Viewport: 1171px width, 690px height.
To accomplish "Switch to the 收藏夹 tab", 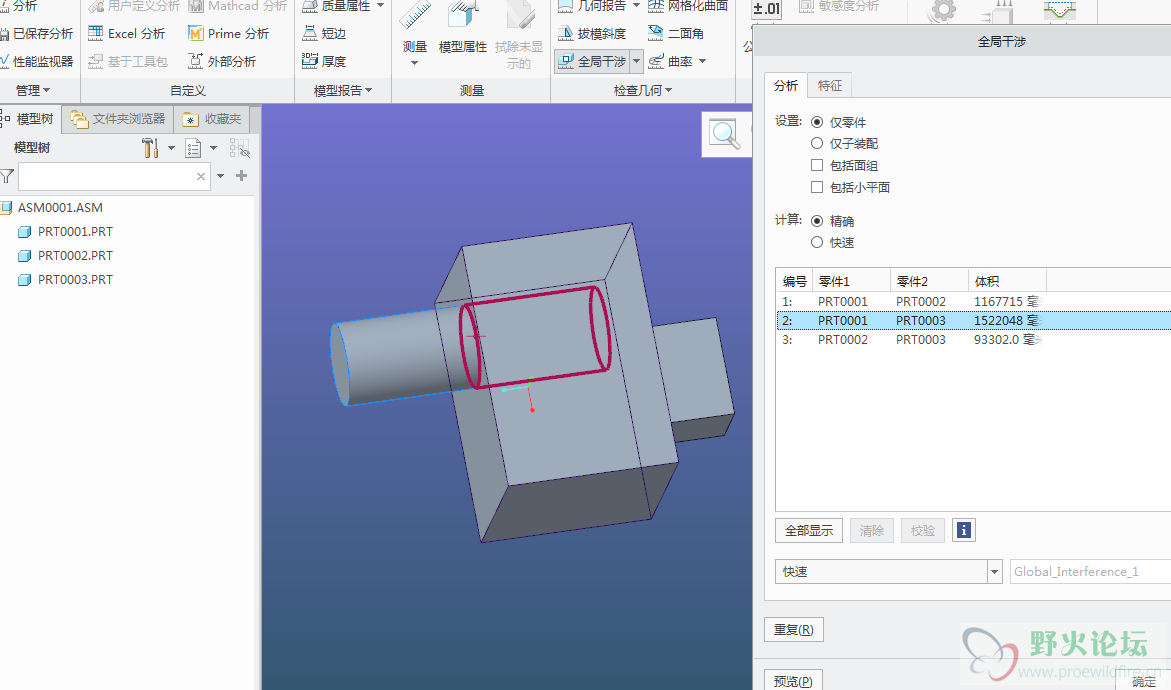I will [x=212, y=119].
